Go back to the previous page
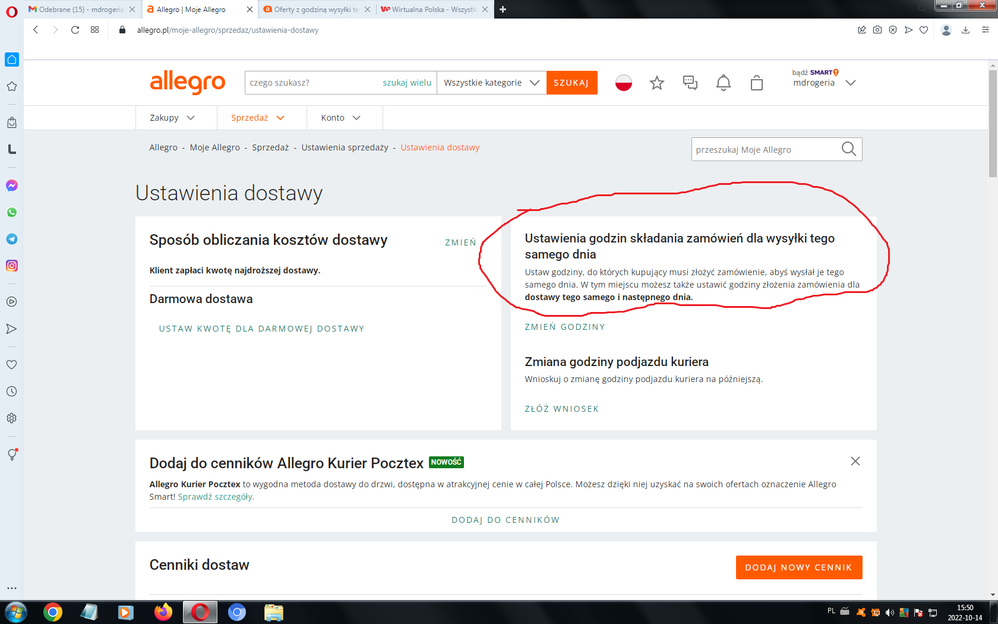The width and height of the screenshot is (998, 624). click(36, 30)
